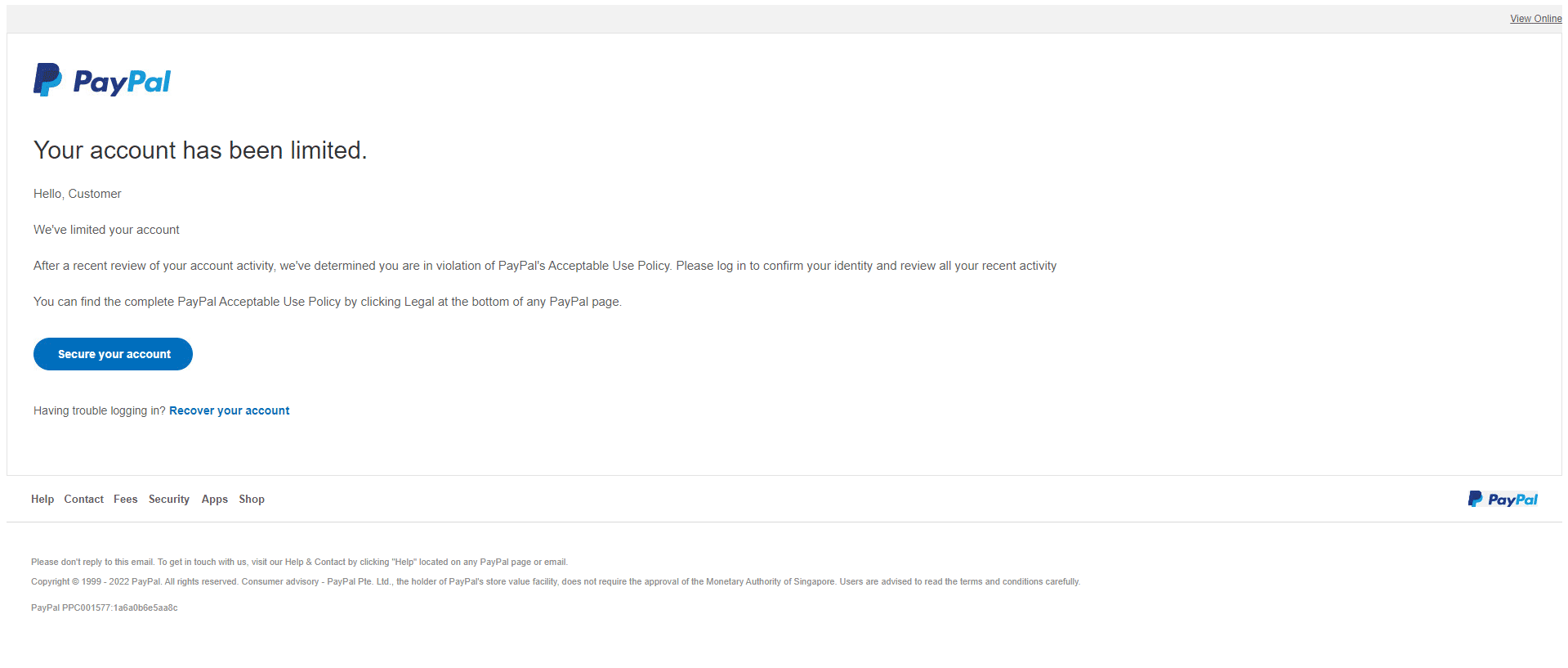1568x668 pixels.
Task: Click the paragraph about violating Acceptable Use Policy
Action: point(544,266)
